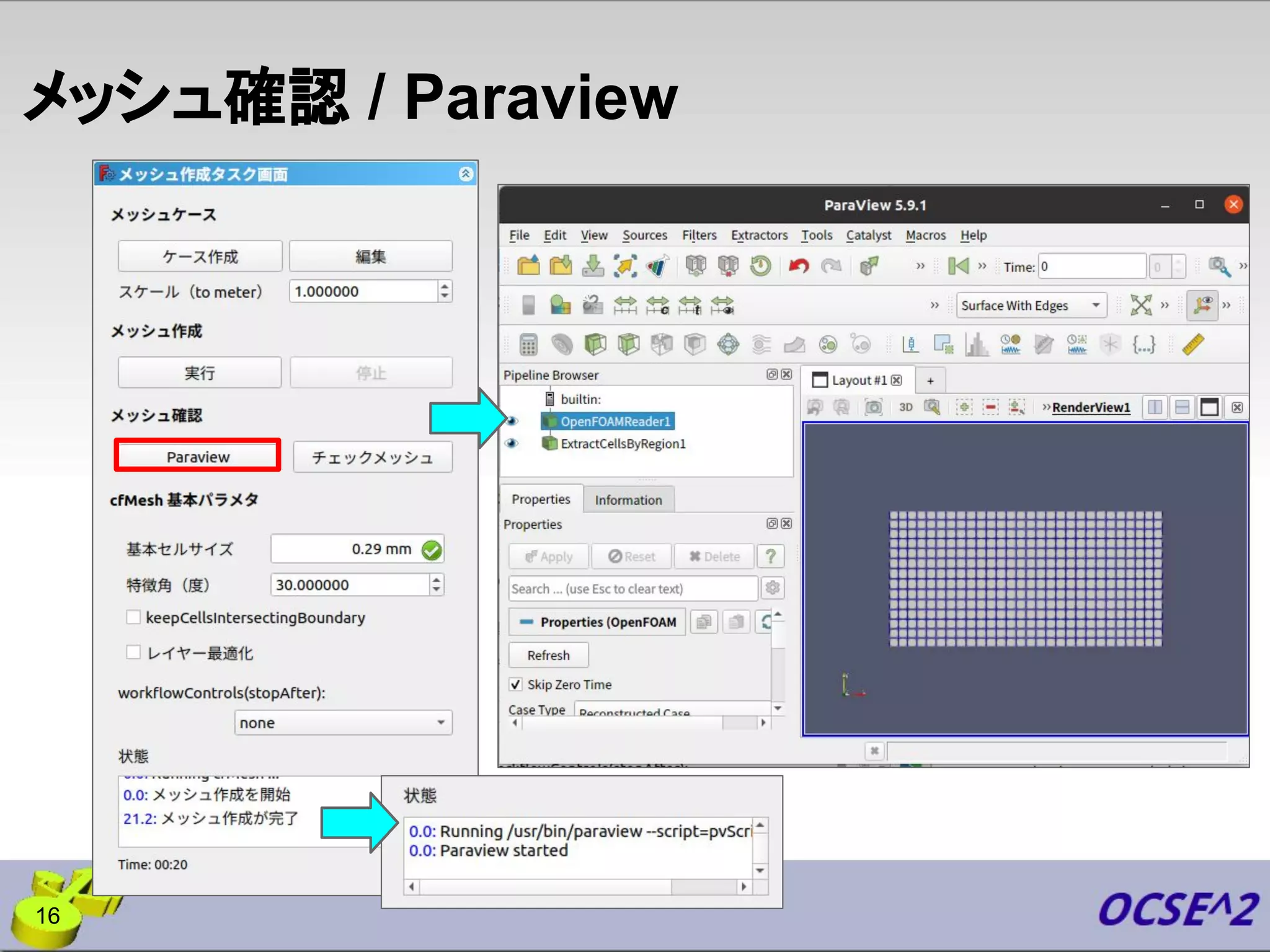Click the Histogram filter icon
Image resolution: width=1270 pixels, height=952 pixels.
977,344
